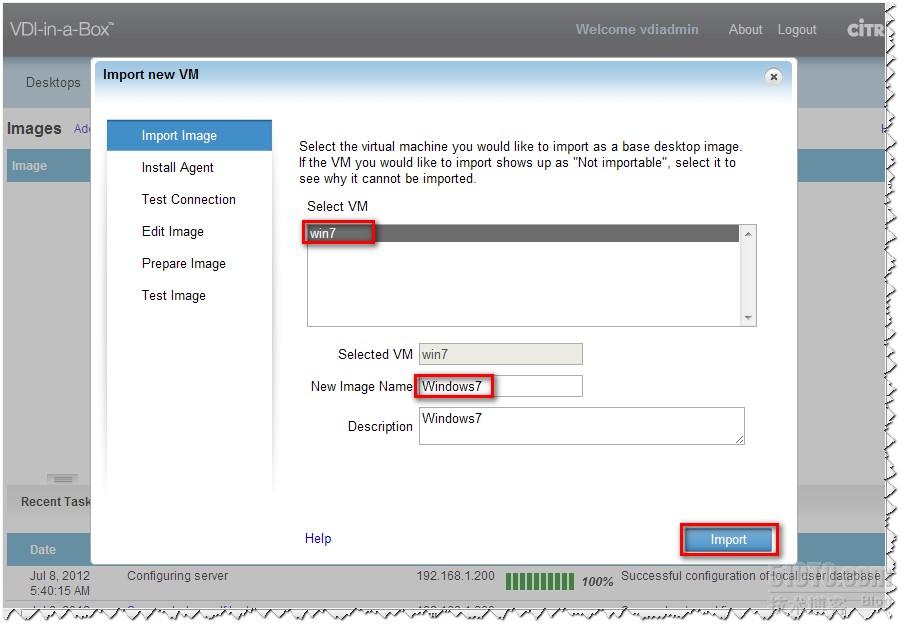Click Logout in the header
906x629 pixels.
pos(797,29)
